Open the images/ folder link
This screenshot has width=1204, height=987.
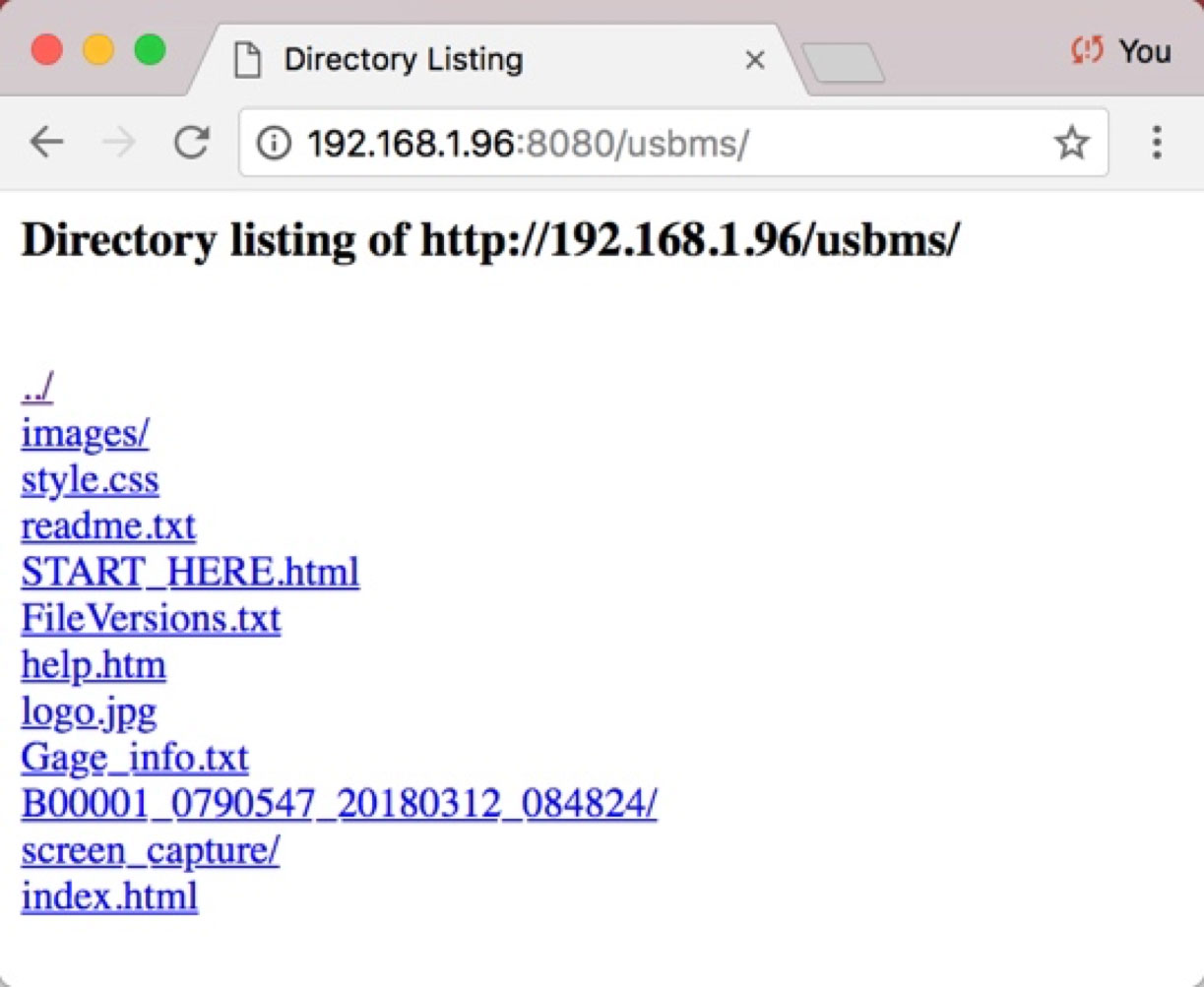click(x=86, y=434)
